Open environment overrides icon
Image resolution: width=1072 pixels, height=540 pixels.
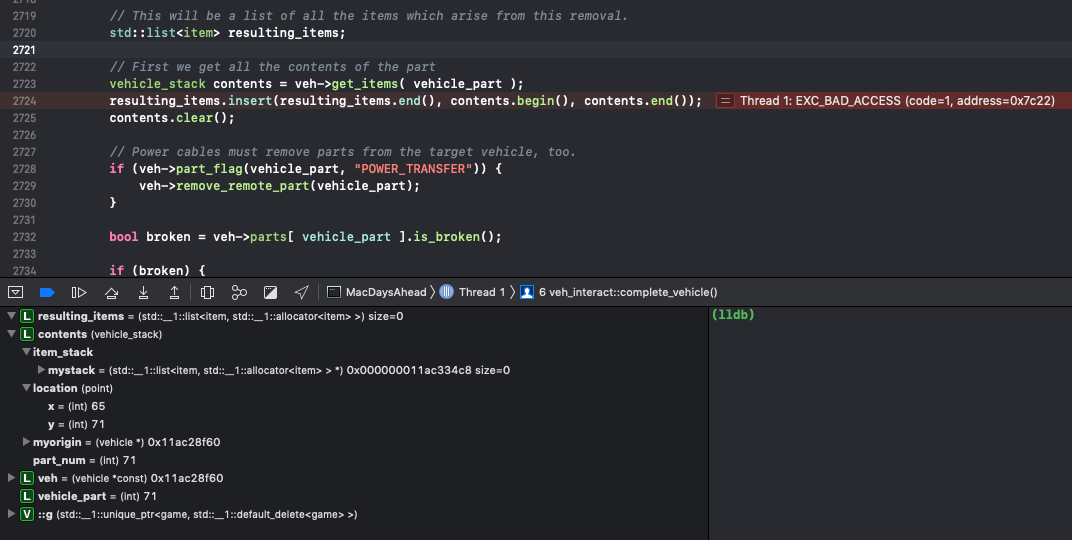pos(270,293)
